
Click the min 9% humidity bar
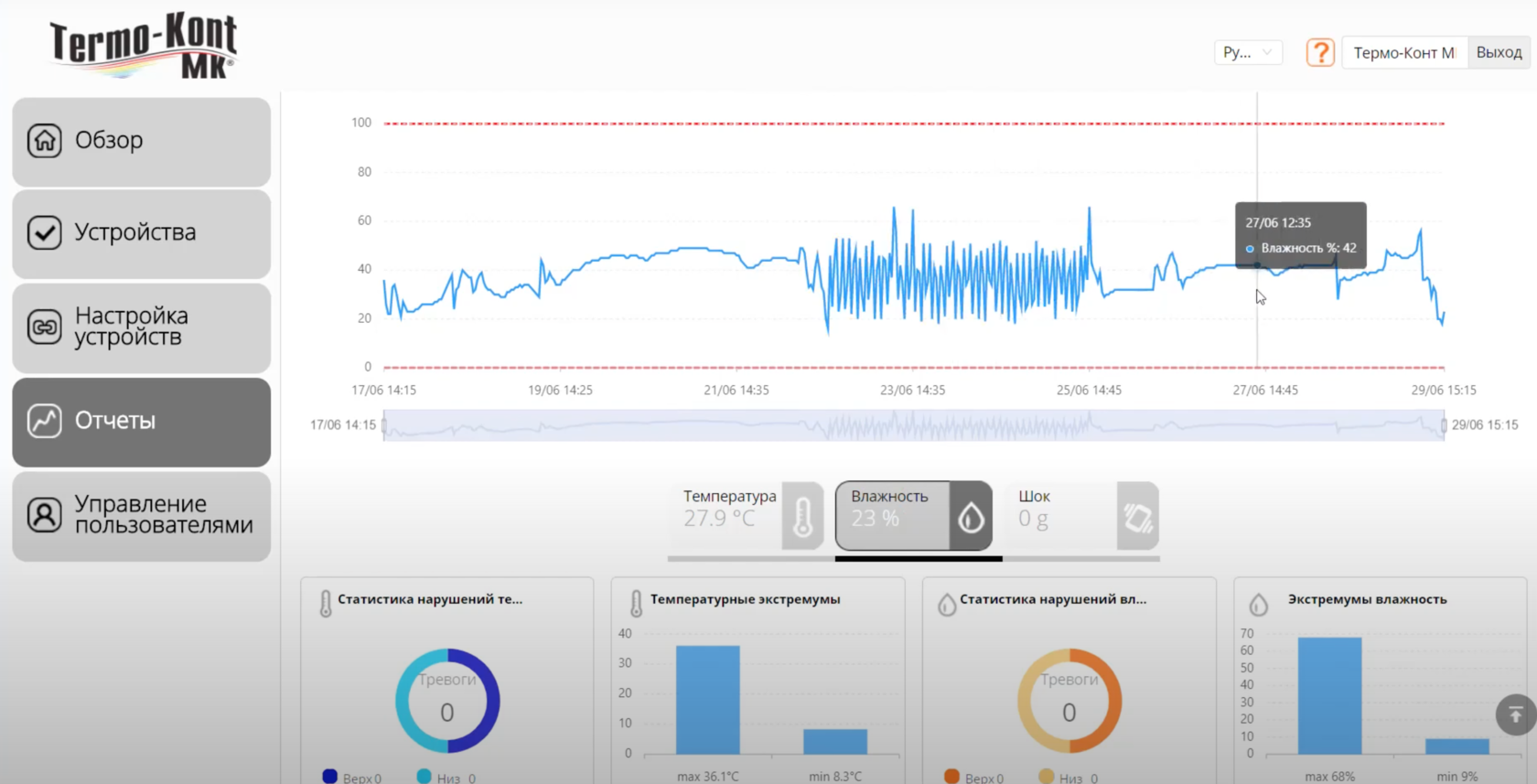pos(1457,746)
